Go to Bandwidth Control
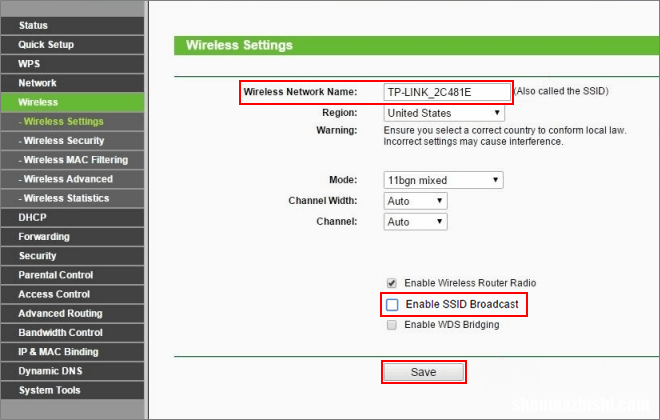This screenshot has width=660, height=420. (72, 333)
